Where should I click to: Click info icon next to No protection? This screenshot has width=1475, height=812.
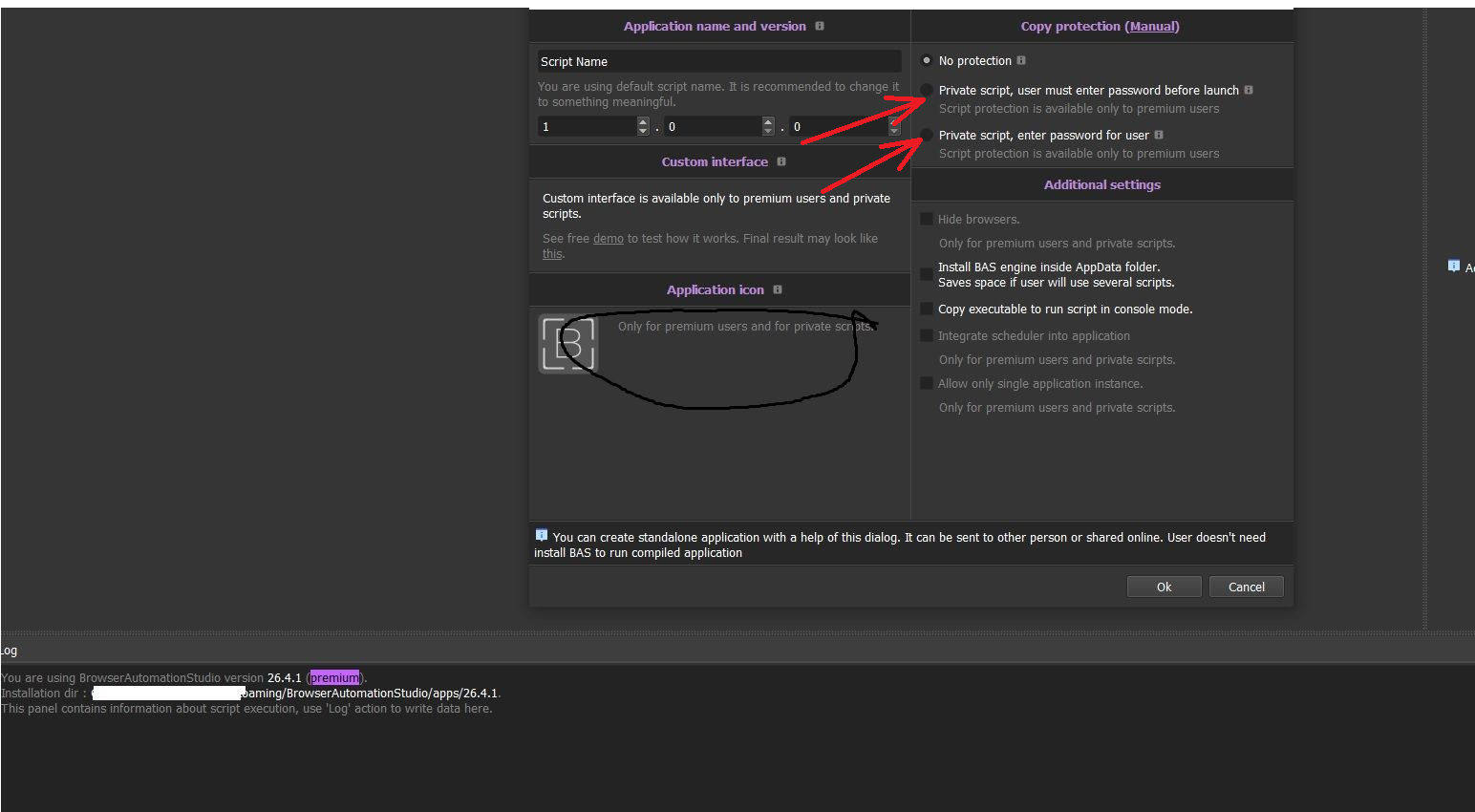coord(1021,60)
